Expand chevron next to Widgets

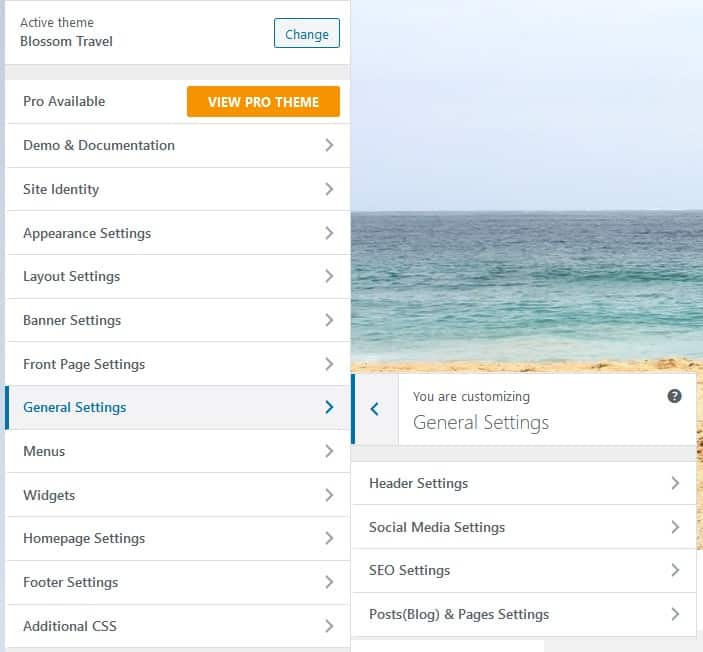pos(329,495)
